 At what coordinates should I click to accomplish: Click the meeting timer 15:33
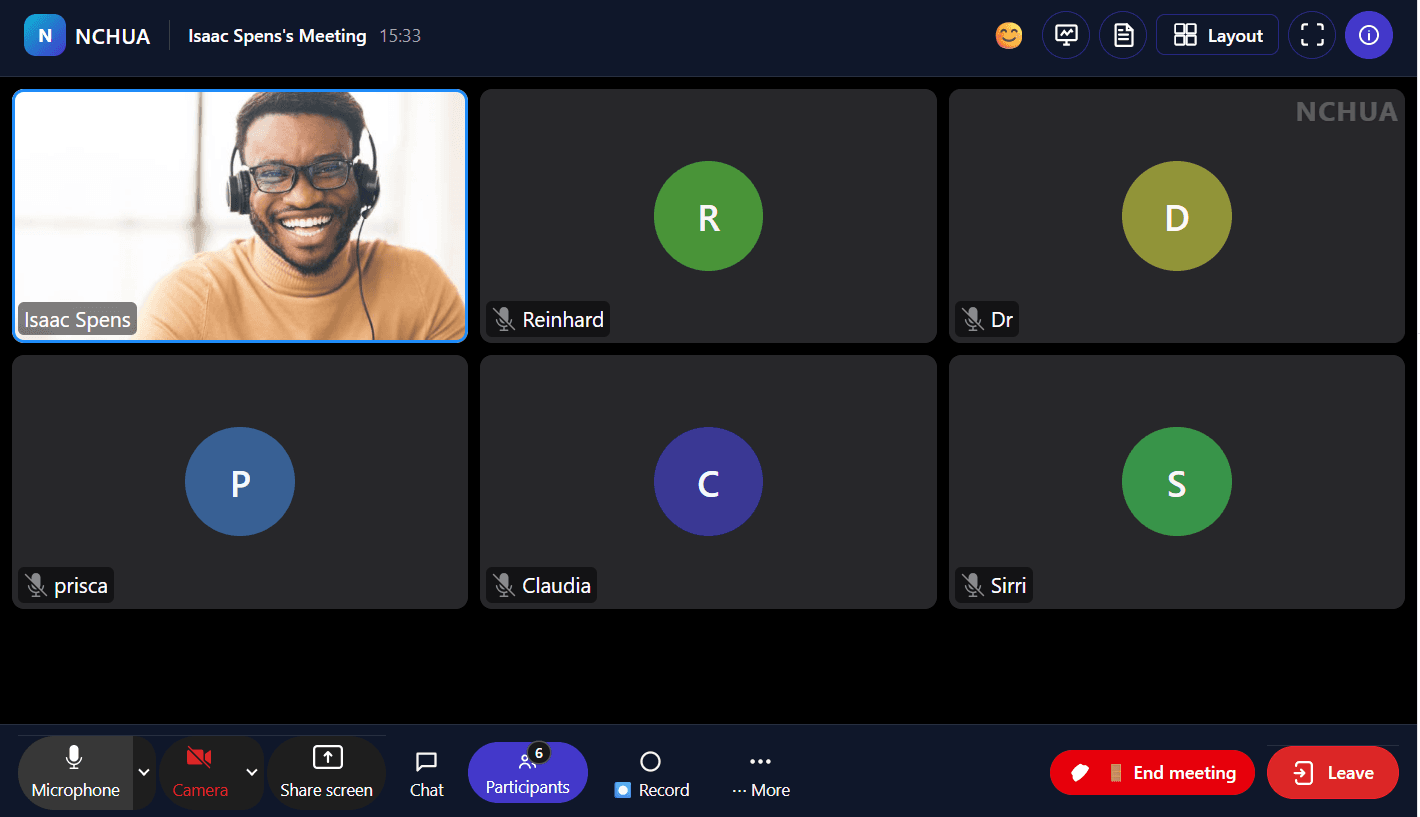click(400, 36)
